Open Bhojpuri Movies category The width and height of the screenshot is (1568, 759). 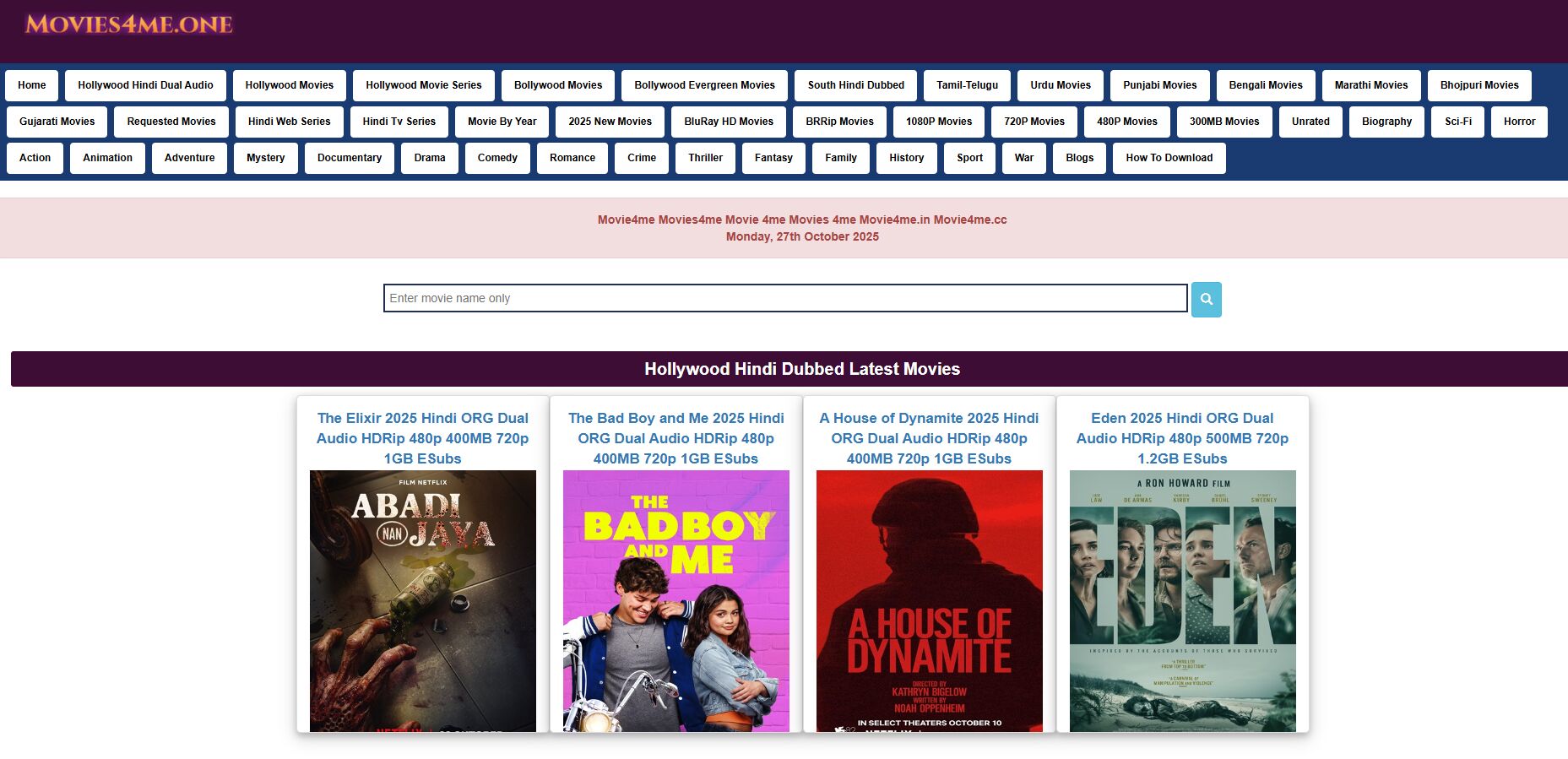[1479, 85]
